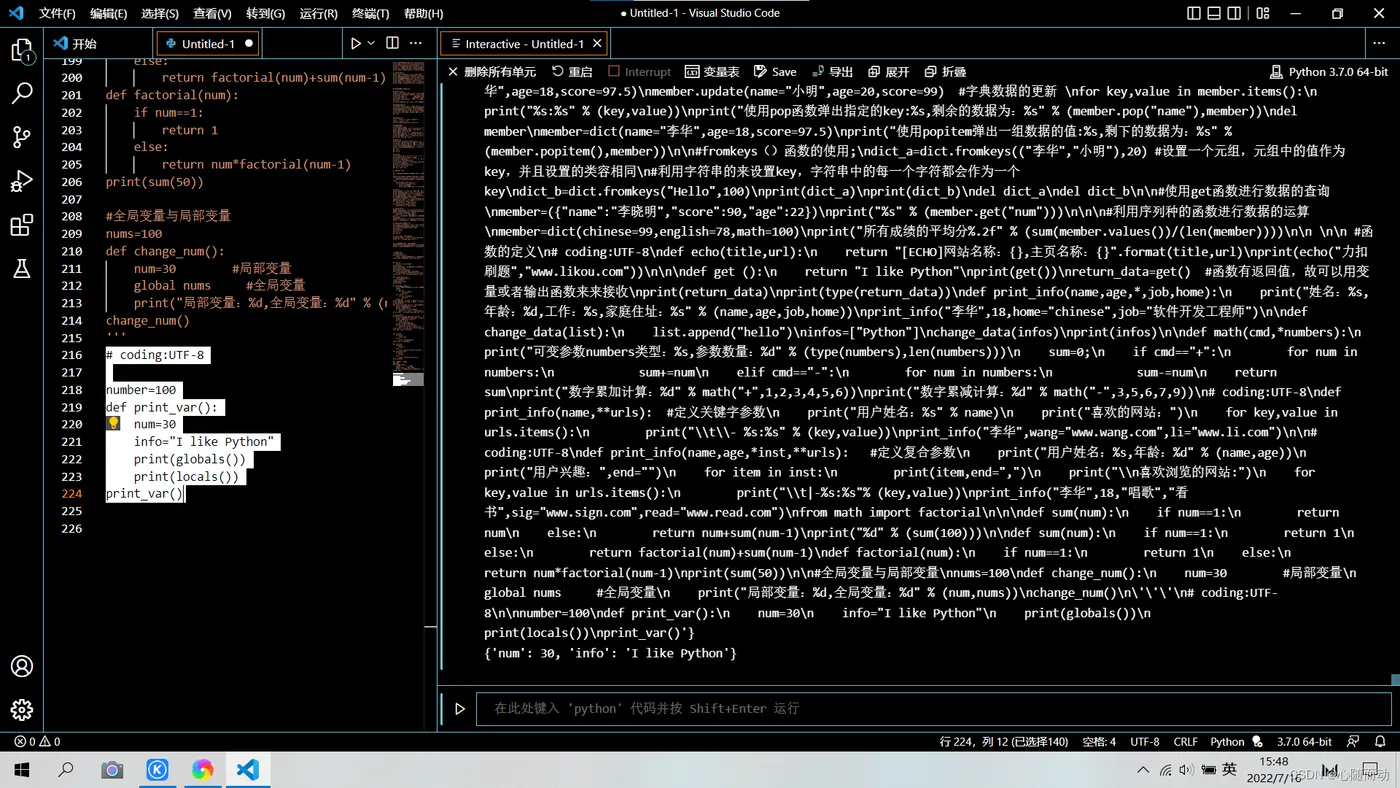The image size is (1400, 788).
Task: Open the Manage gear menu
Action: pyautogui.click(x=21, y=710)
